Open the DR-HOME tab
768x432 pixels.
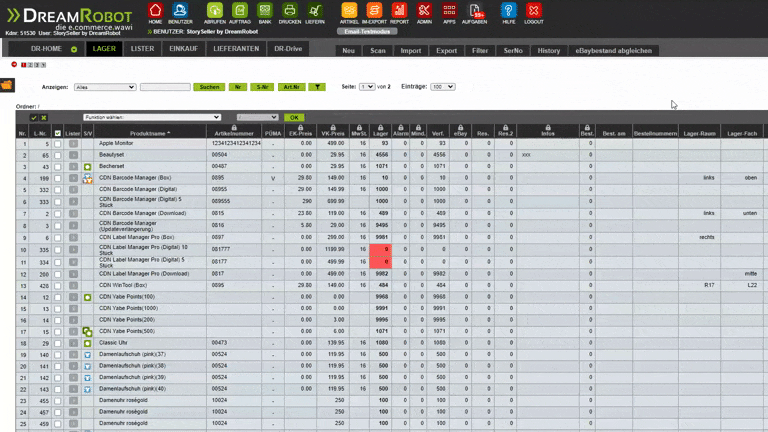[x=47, y=49]
